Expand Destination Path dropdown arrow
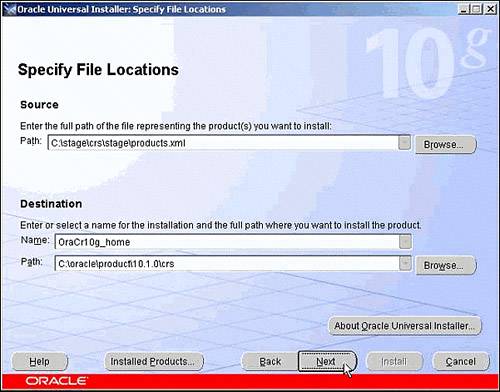This screenshot has height=392, width=500. (405, 263)
